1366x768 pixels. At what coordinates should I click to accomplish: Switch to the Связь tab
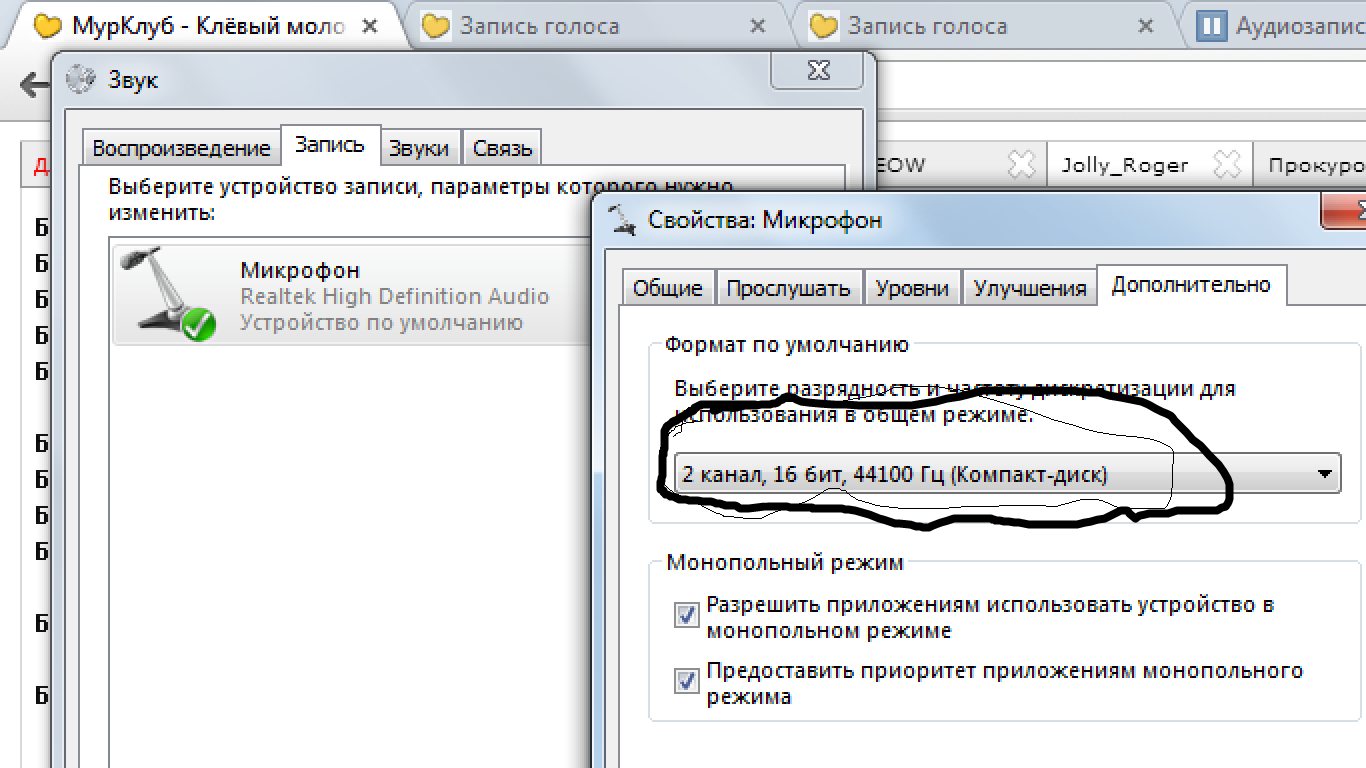pos(503,148)
